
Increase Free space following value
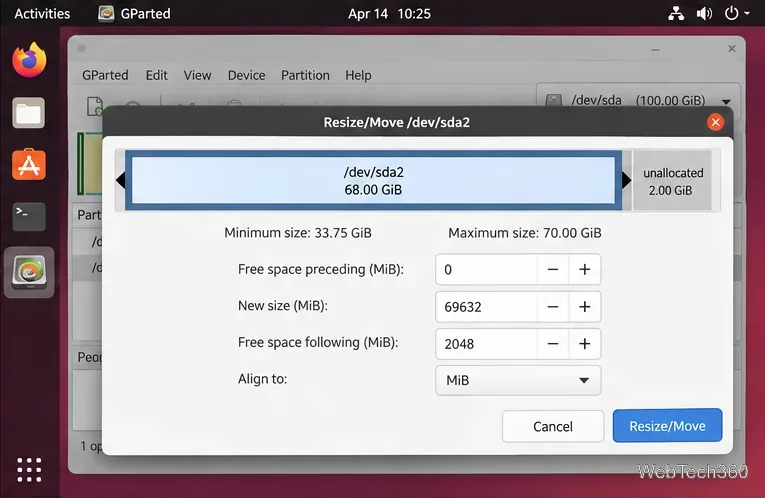[584, 344]
